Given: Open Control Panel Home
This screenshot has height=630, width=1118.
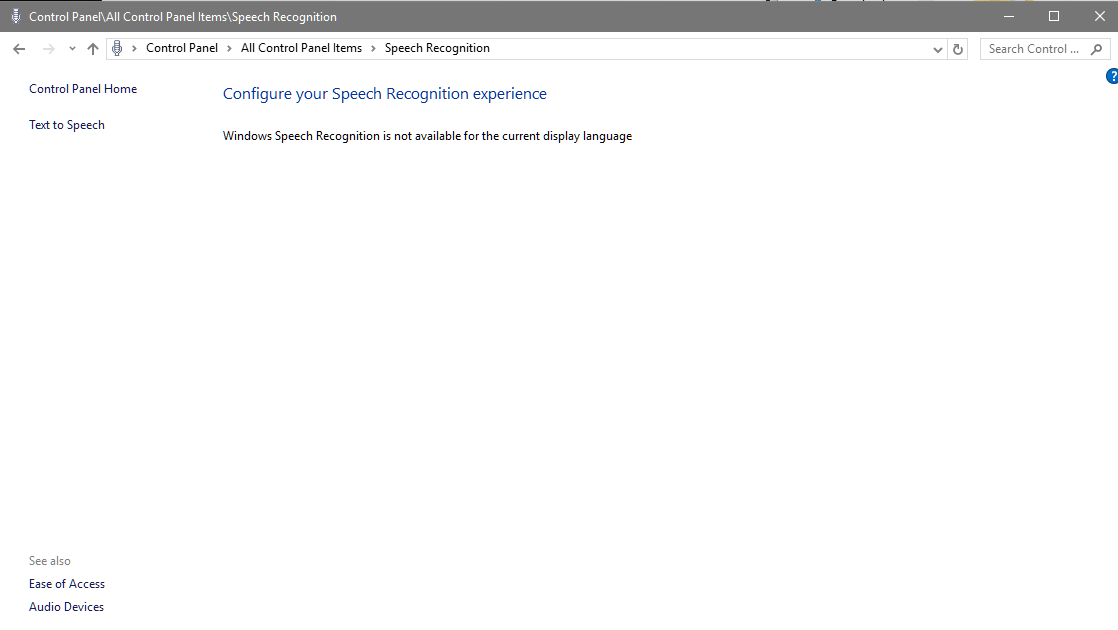Looking at the screenshot, I should click(83, 89).
